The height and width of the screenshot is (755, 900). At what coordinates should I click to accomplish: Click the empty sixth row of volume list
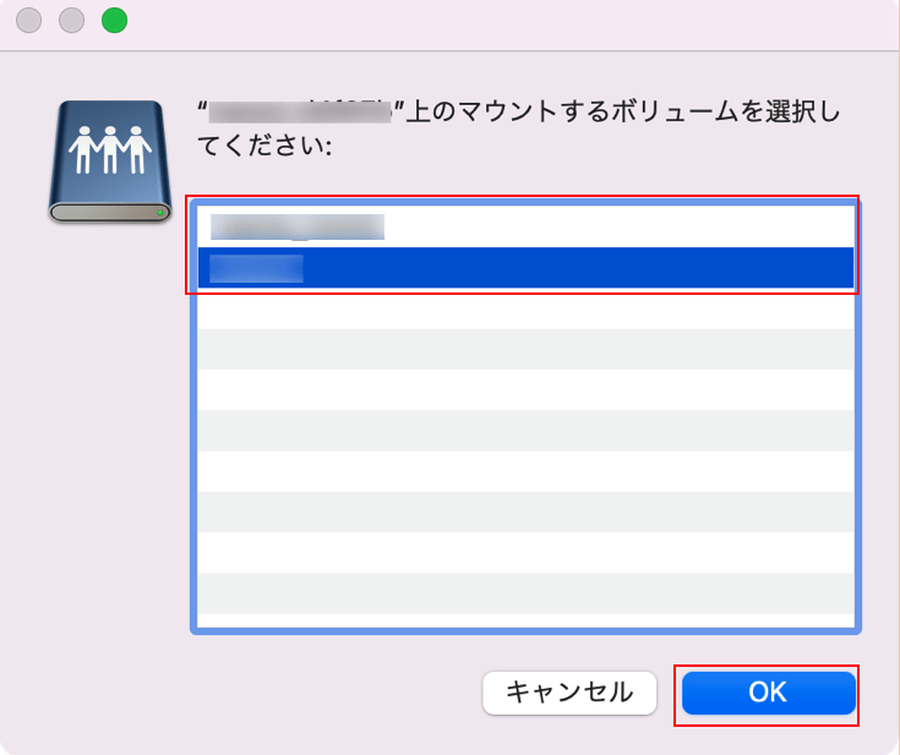point(525,430)
